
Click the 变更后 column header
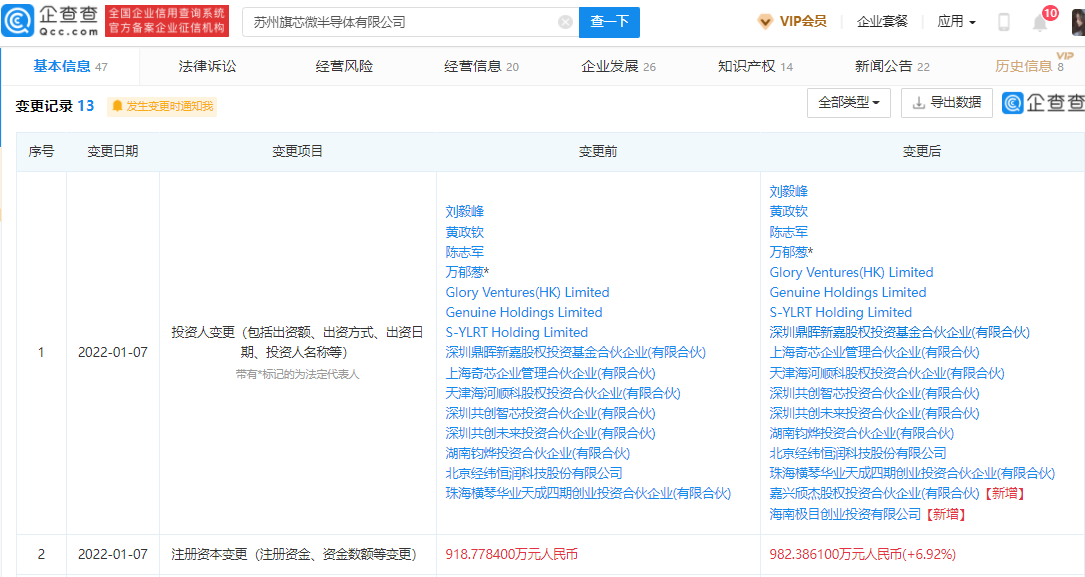click(922, 151)
